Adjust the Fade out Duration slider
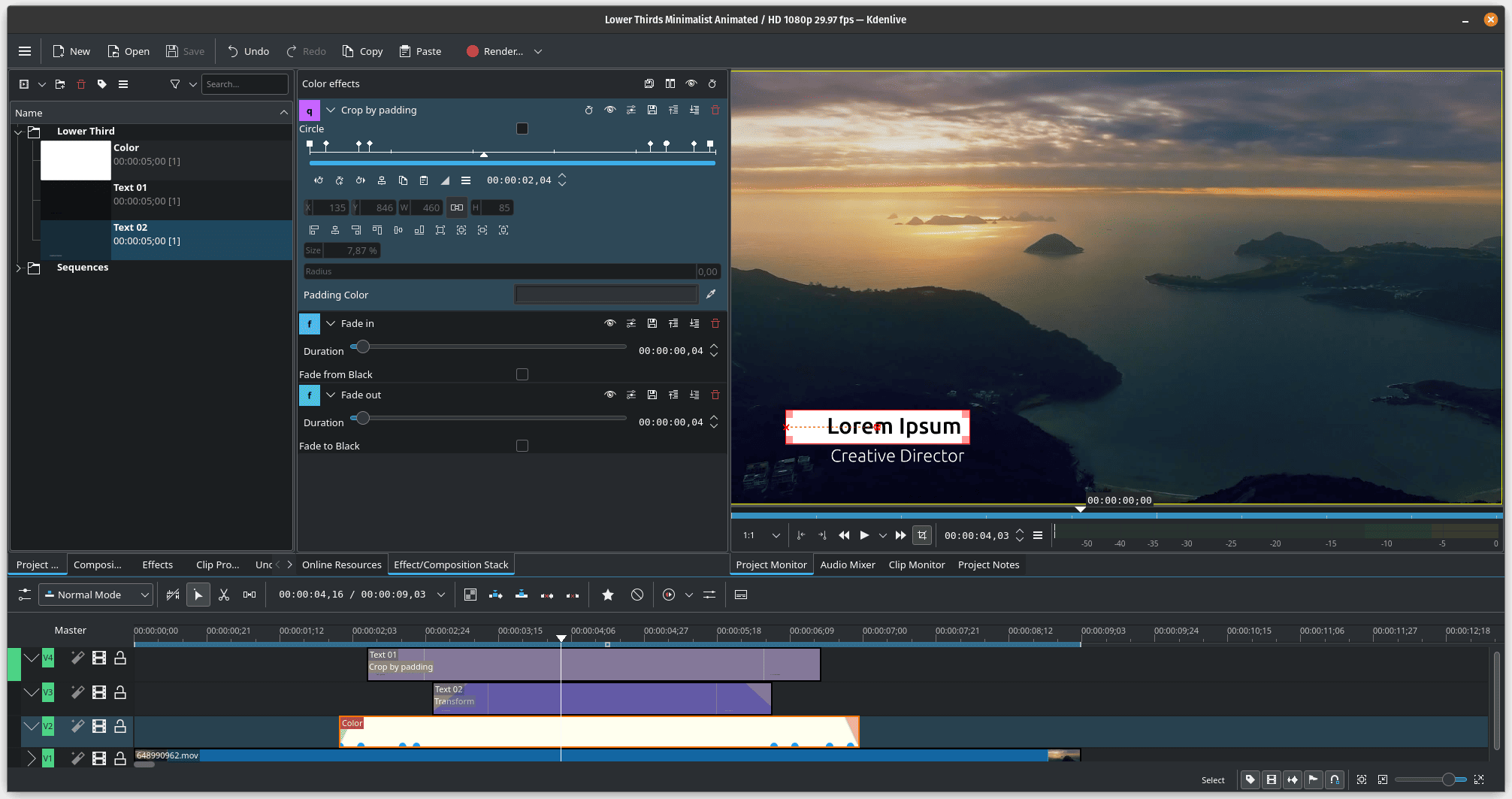 pyautogui.click(x=488, y=418)
